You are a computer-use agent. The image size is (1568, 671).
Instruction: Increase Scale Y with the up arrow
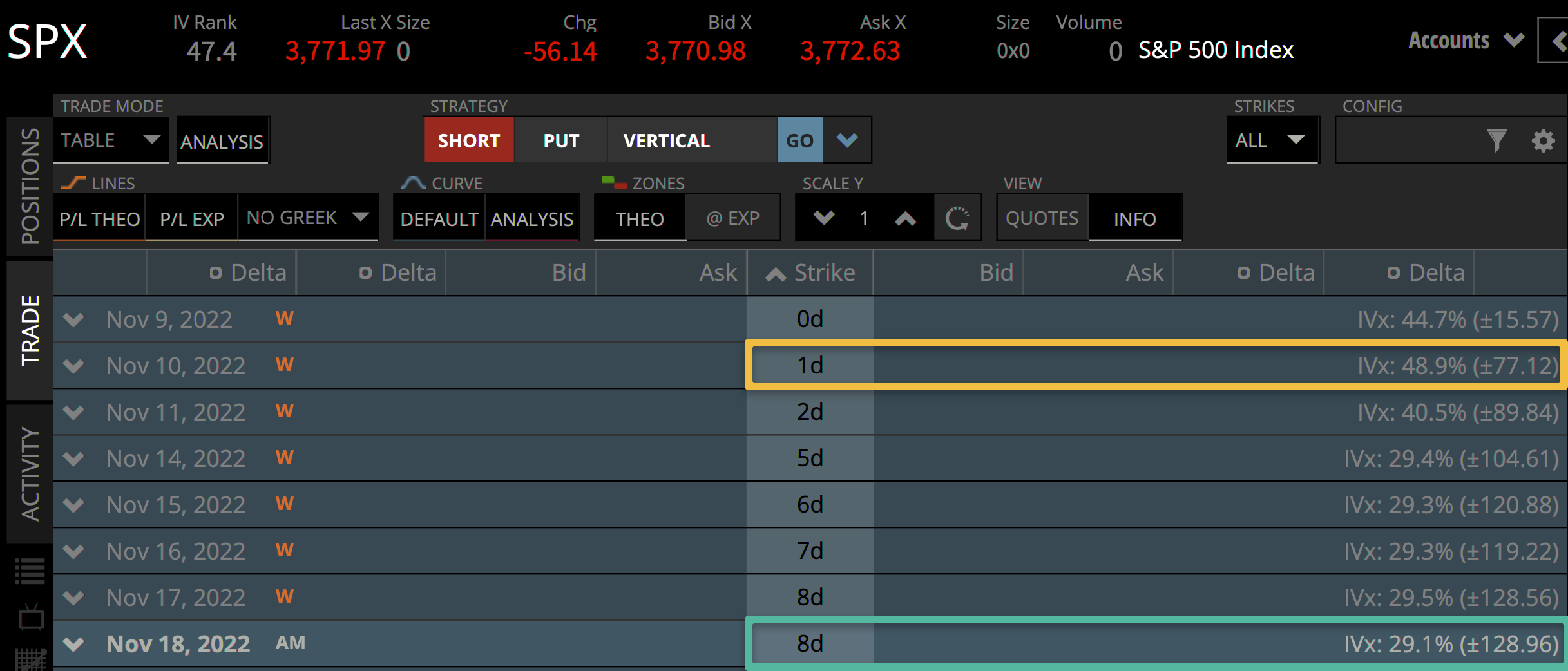pos(905,218)
